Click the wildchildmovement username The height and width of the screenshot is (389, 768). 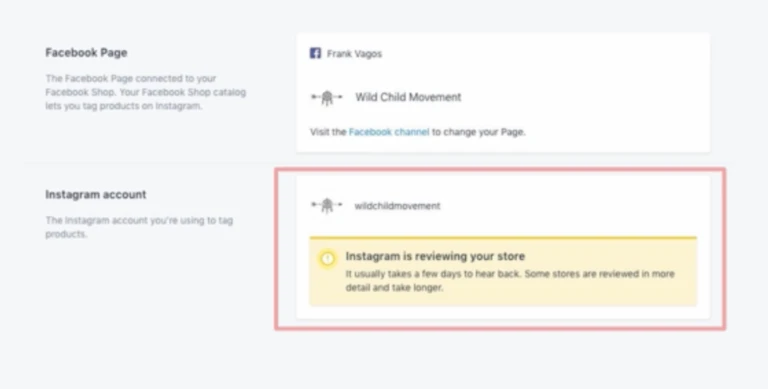pos(397,206)
